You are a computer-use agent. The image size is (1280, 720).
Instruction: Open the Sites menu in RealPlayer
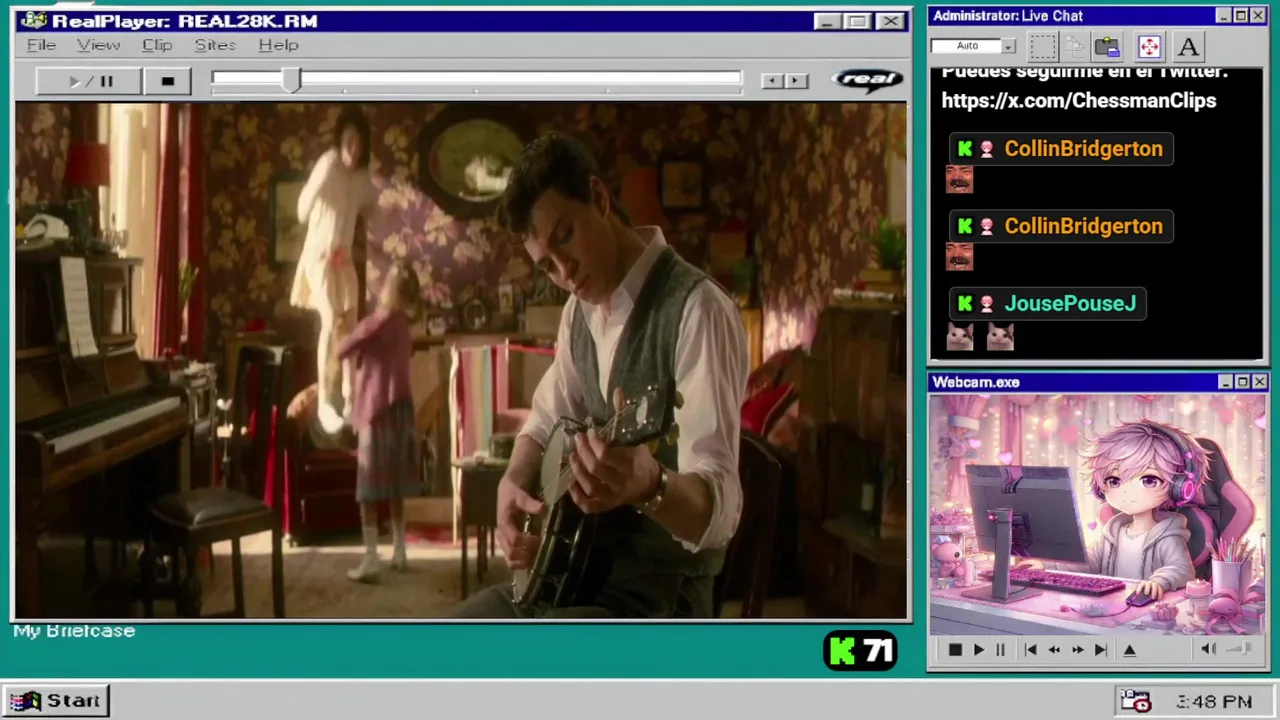[x=215, y=45]
